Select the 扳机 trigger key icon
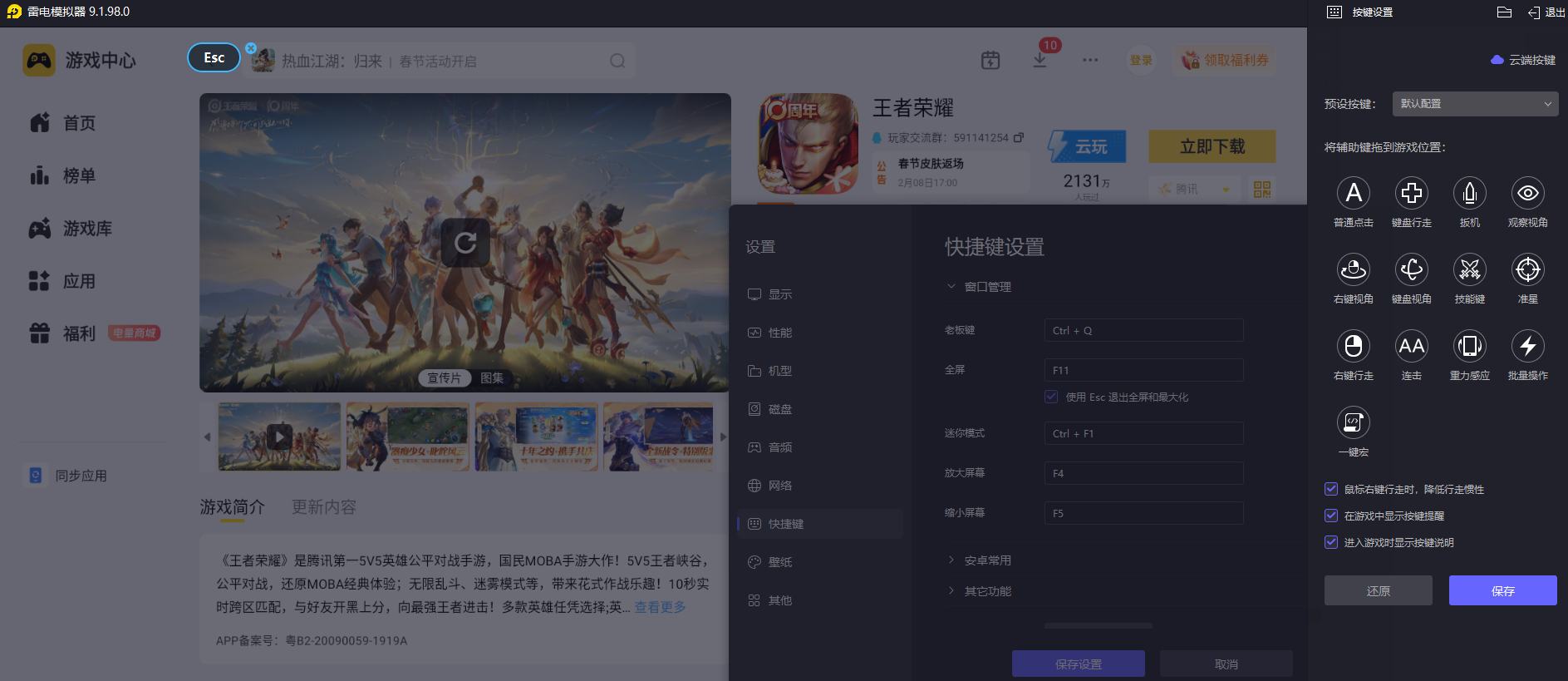Image resolution: width=1568 pixels, height=681 pixels. (1469, 193)
